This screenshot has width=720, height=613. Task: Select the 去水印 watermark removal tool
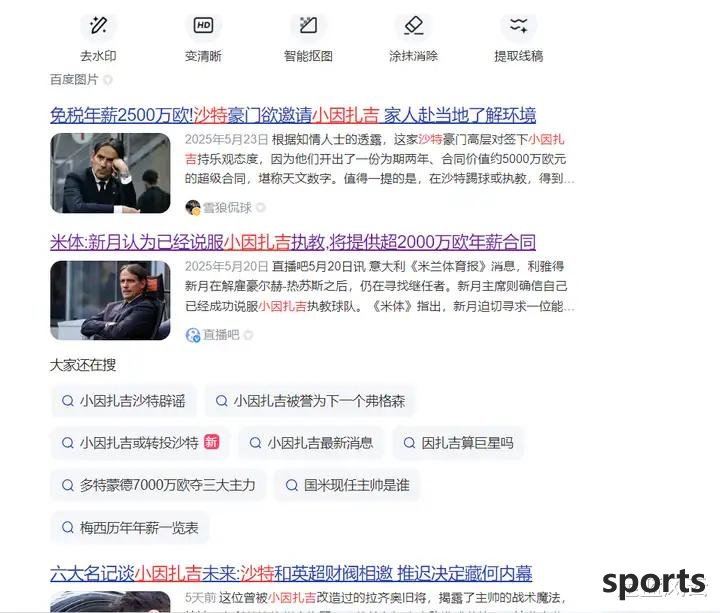pyautogui.click(x=98, y=26)
